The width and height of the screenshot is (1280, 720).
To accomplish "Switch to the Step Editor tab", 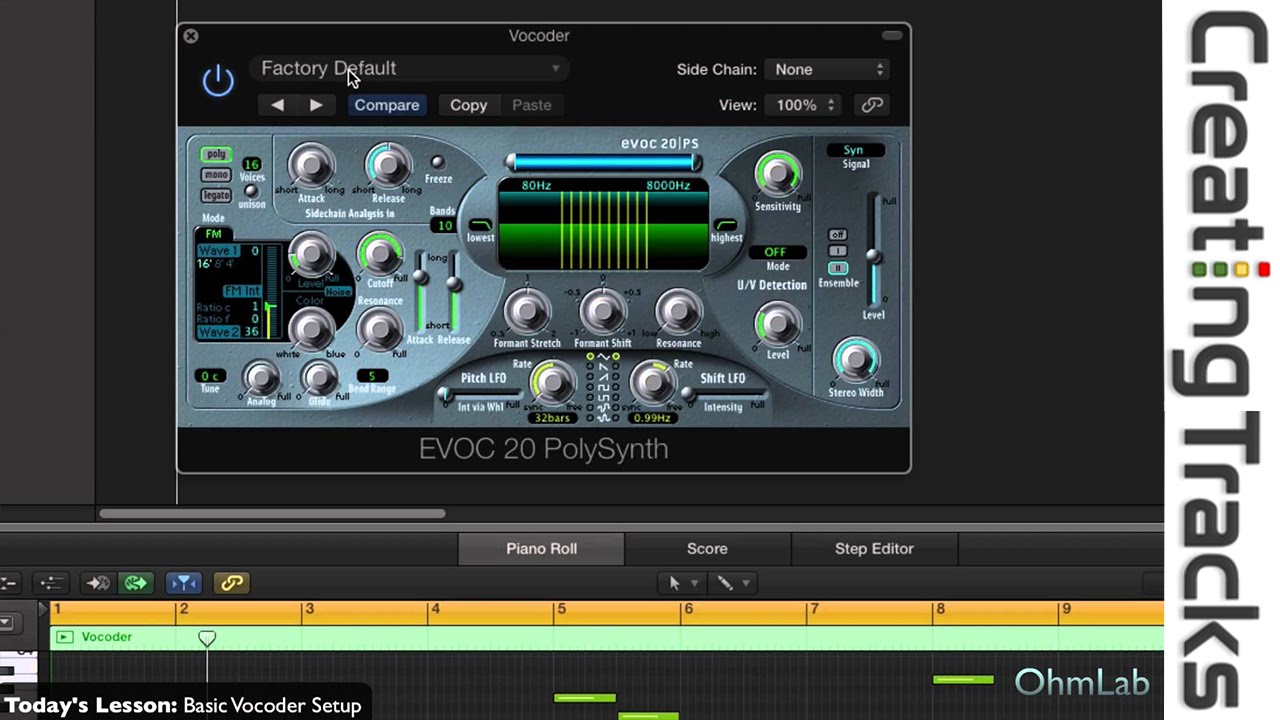I will point(874,548).
